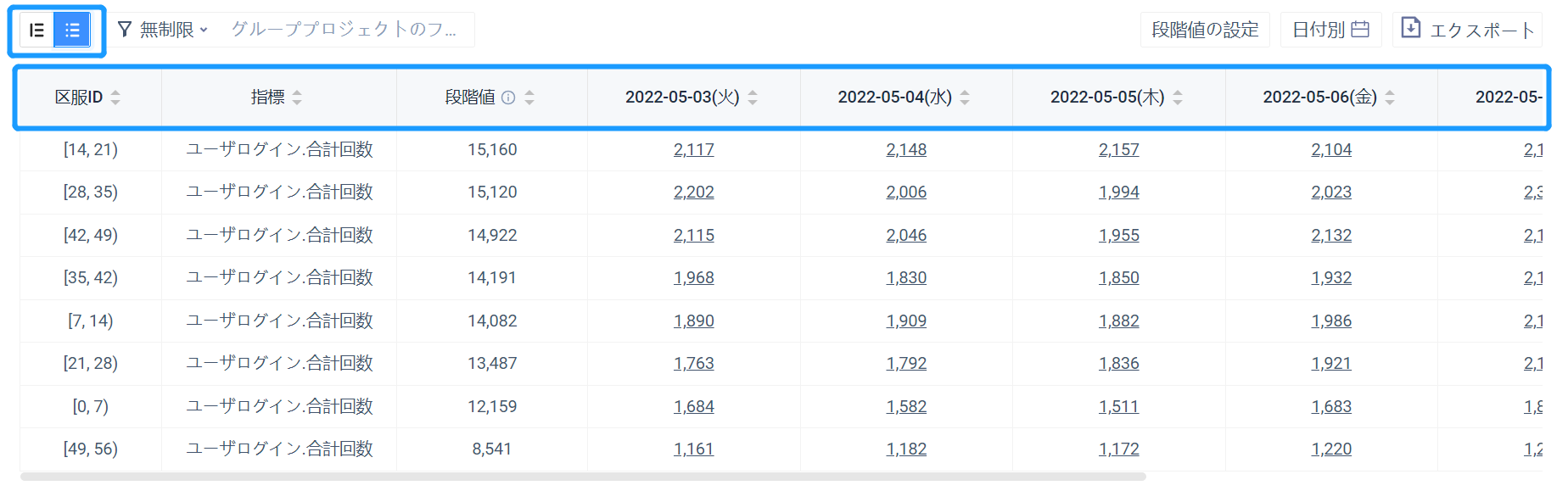The width and height of the screenshot is (1568, 491).
Task: Sort by 区服ID column arrows
Action: tap(115, 98)
